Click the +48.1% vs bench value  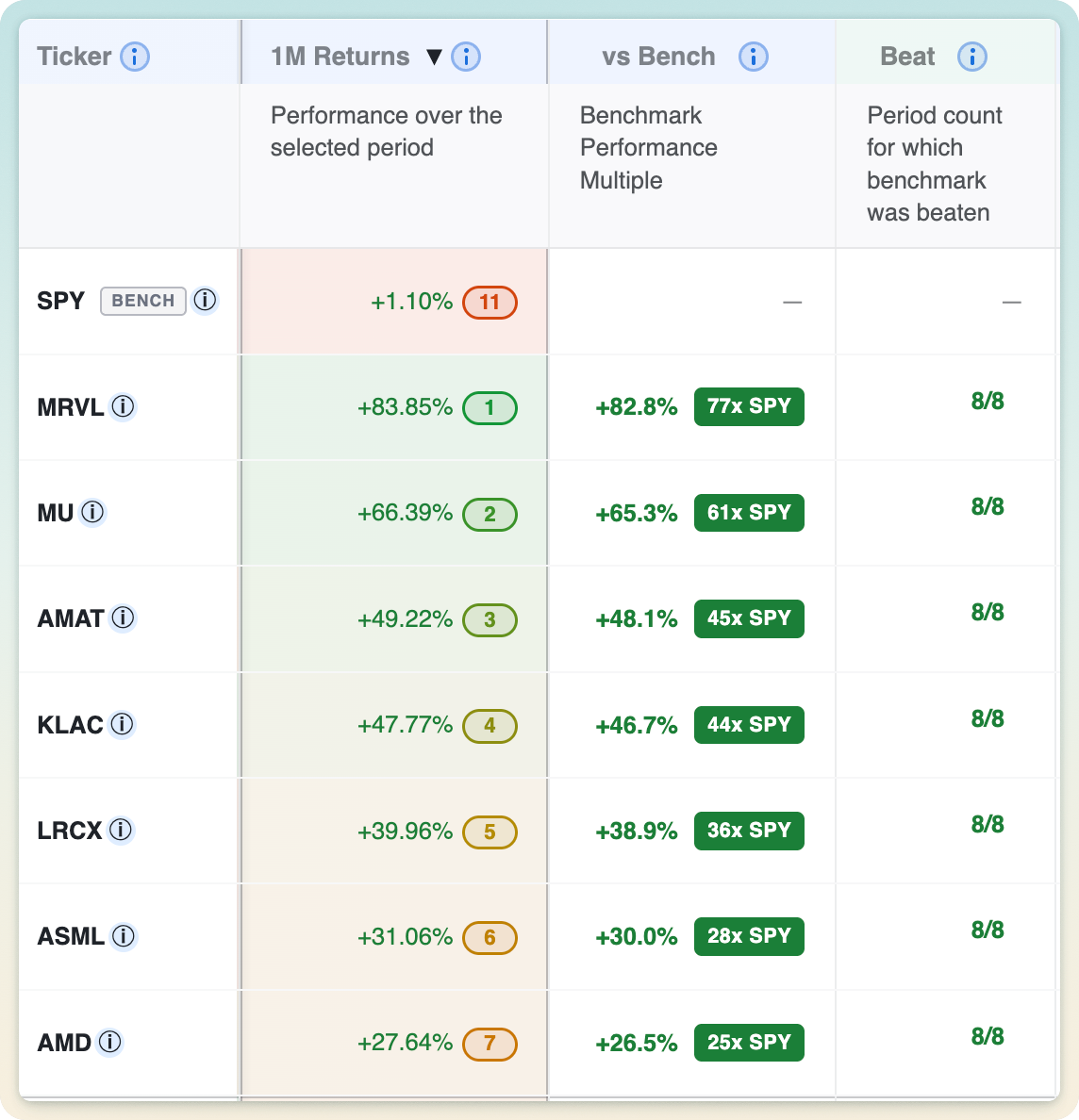point(637,619)
